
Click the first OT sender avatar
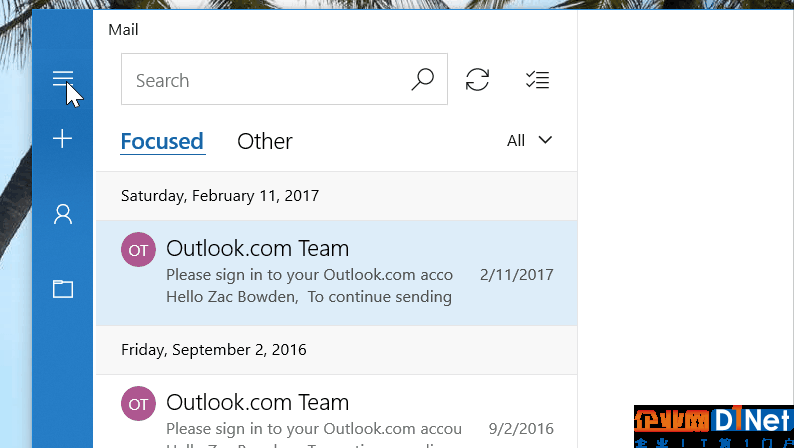pos(138,249)
